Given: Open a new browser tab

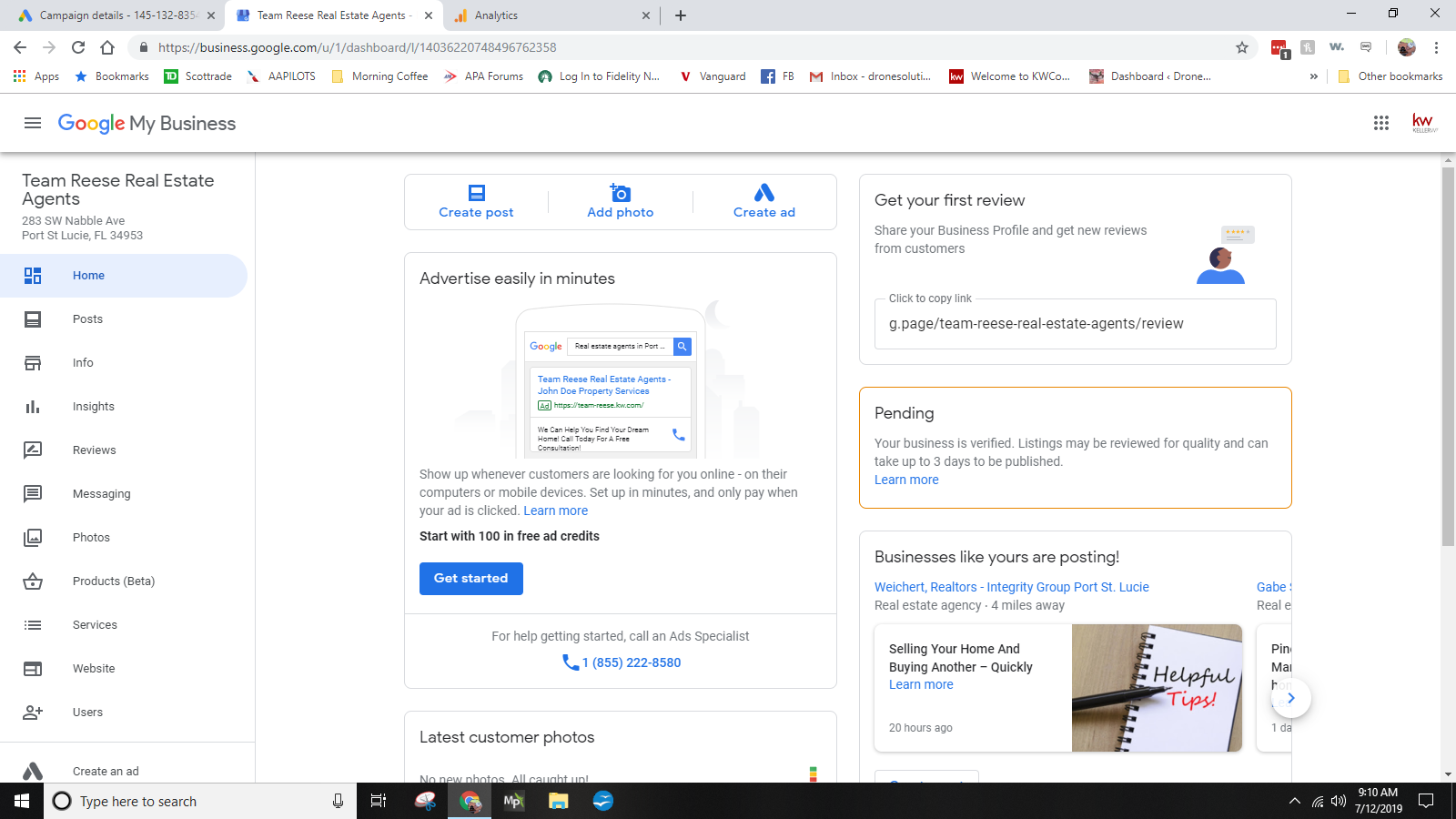Looking at the screenshot, I should 681,15.
